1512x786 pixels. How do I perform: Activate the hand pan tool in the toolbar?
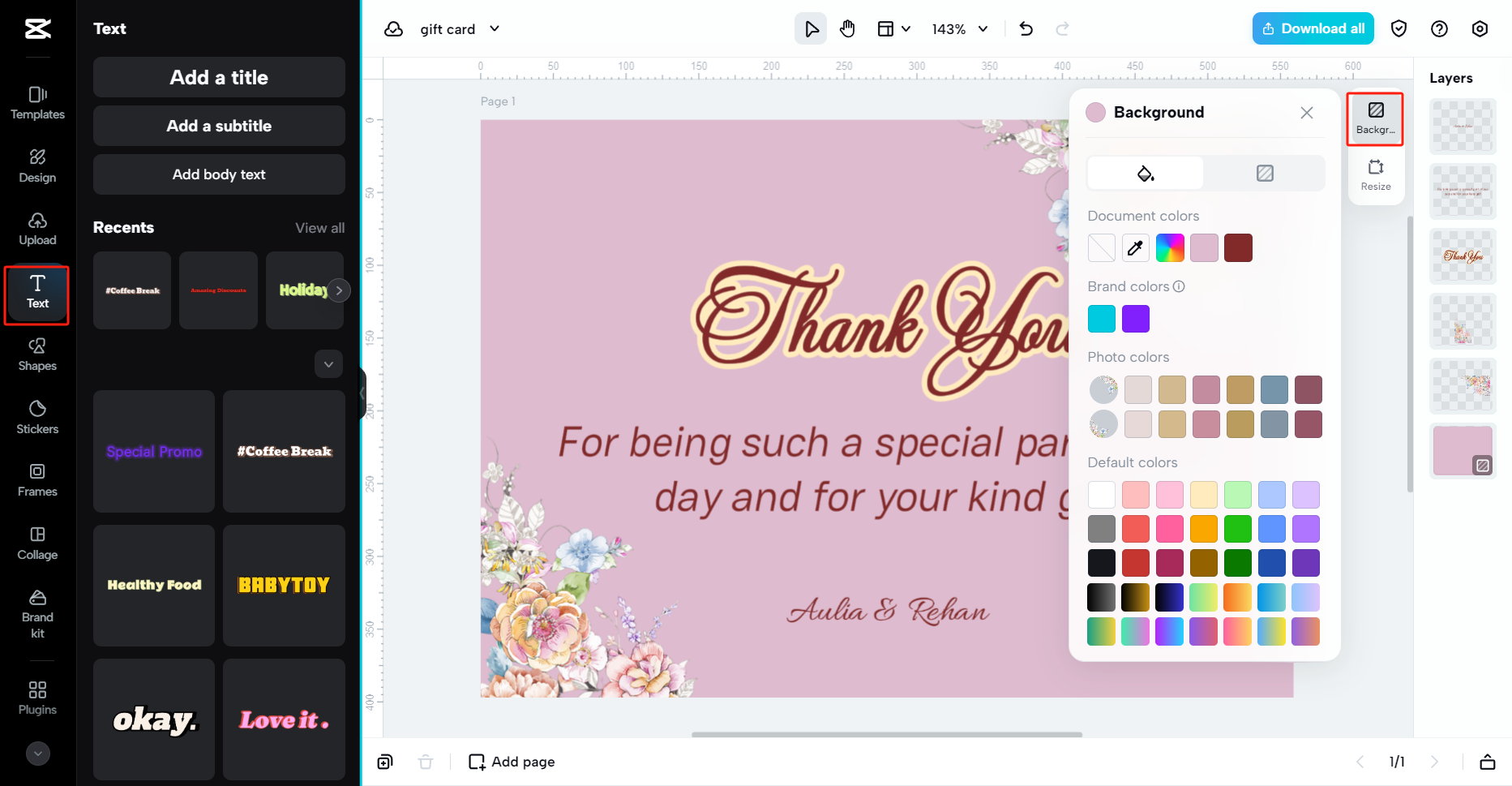(847, 28)
